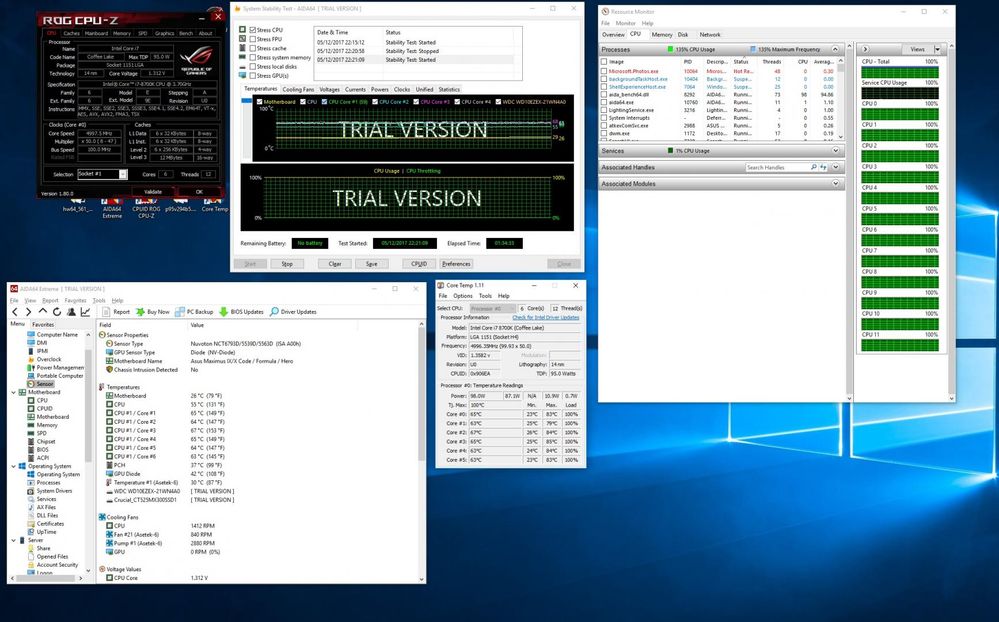Focus the Search Handles input field
999x622 pixels.
tap(777, 168)
